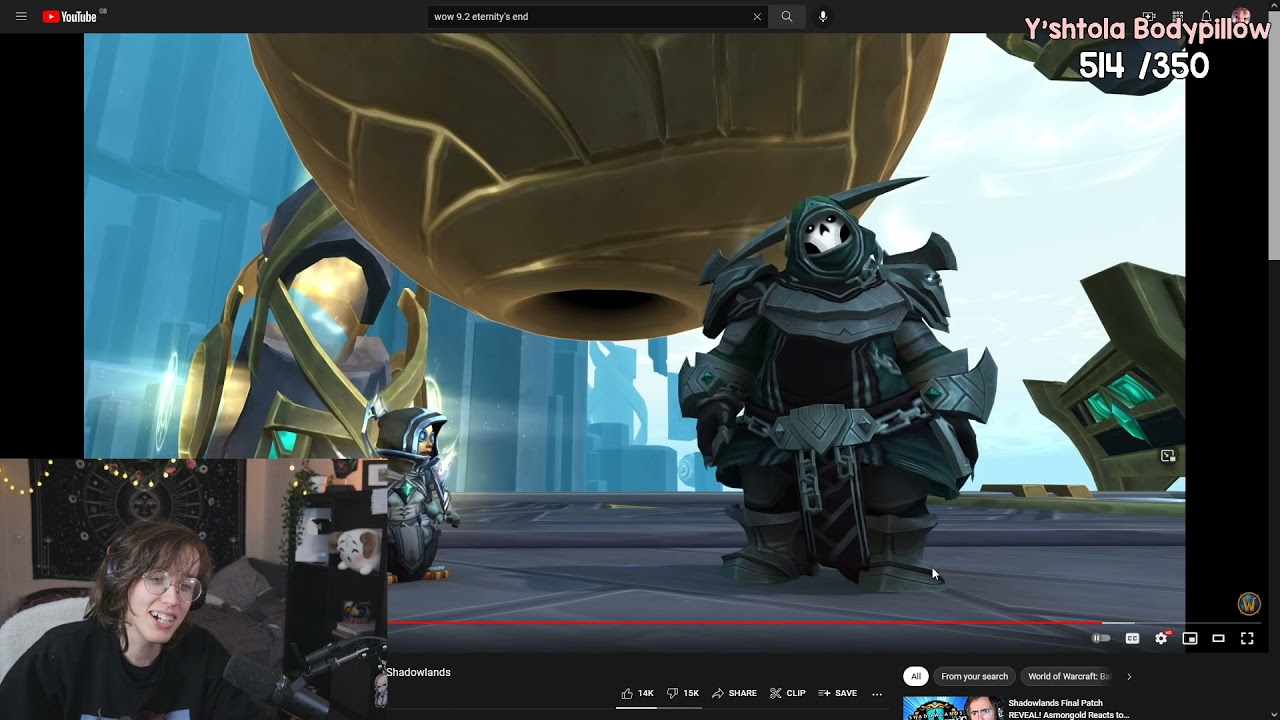1280x720 pixels.
Task: Click the expand icon at the video's right edge
Action: coord(1167,456)
